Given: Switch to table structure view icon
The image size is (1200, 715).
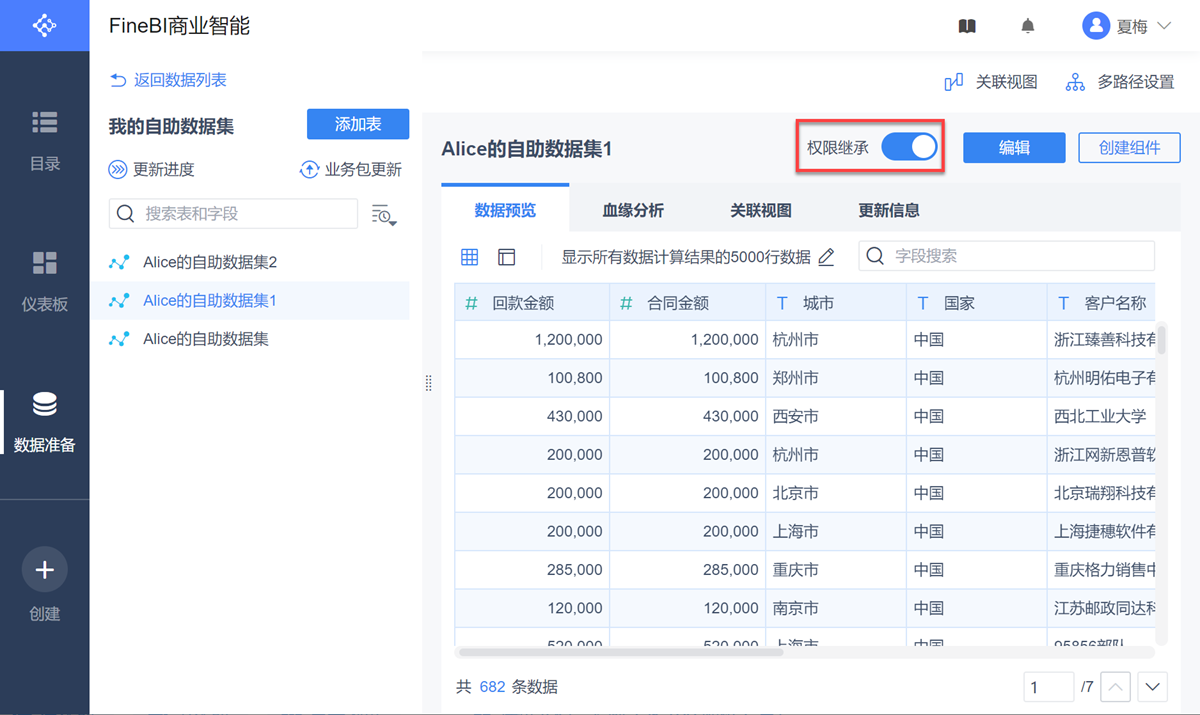Looking at the screenshot, I should click(x=507, y=257).
